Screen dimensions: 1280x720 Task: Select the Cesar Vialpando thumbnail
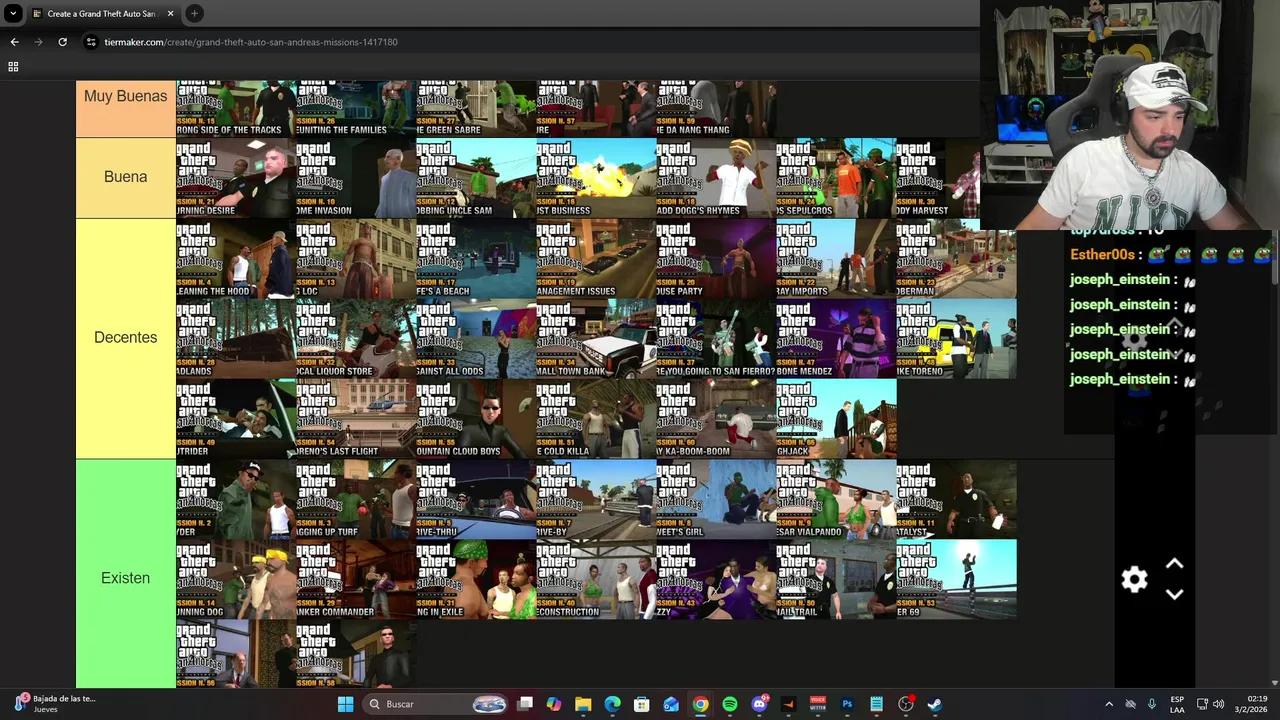pyautogui.click(x=836, y=499)
